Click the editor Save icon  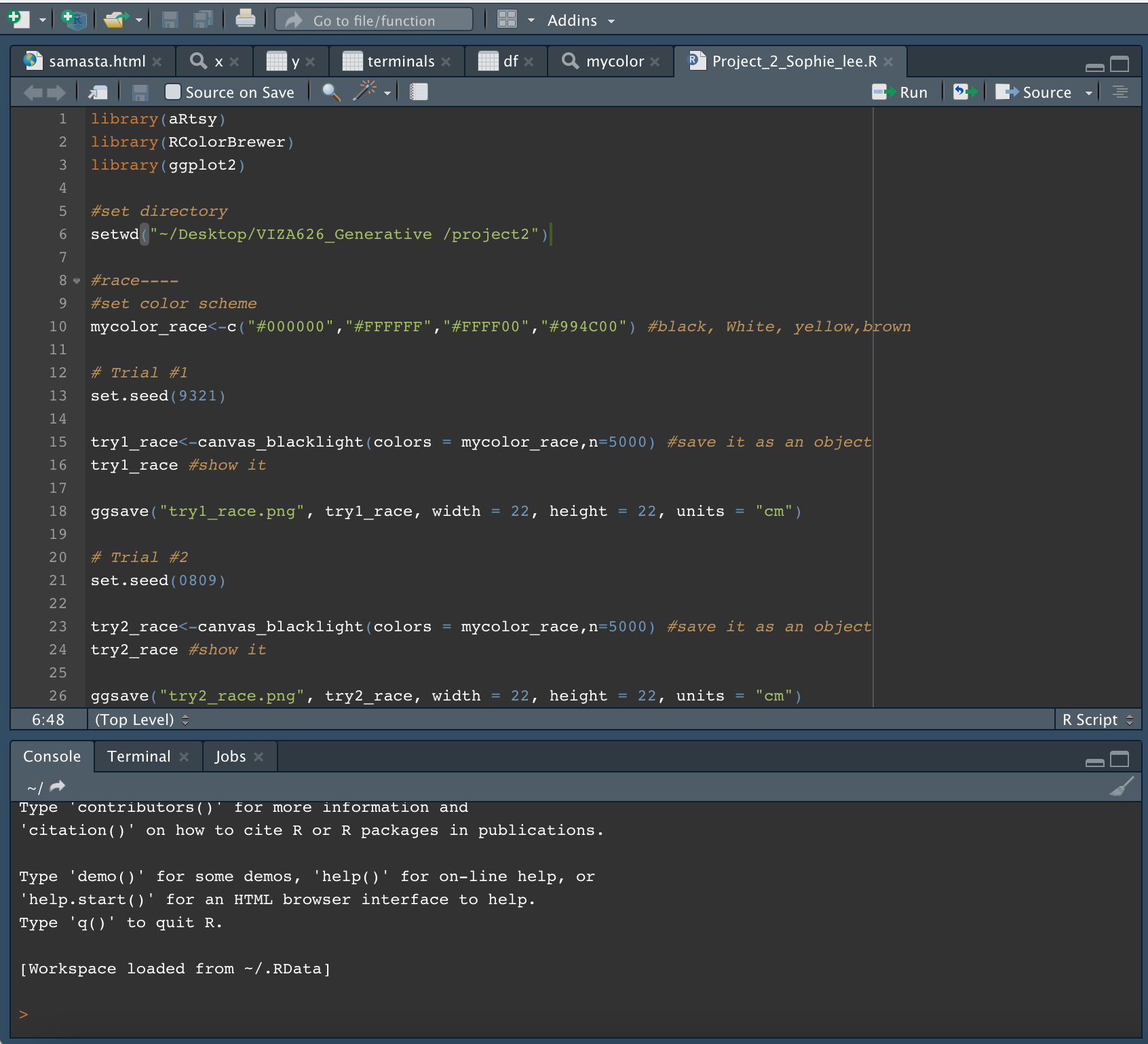[x=140, y=92]
